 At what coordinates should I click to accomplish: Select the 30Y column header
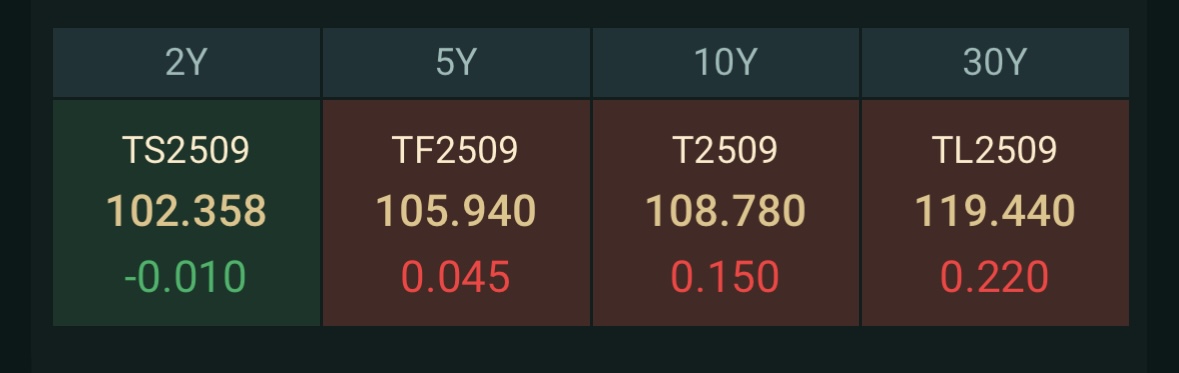[995, 62]
